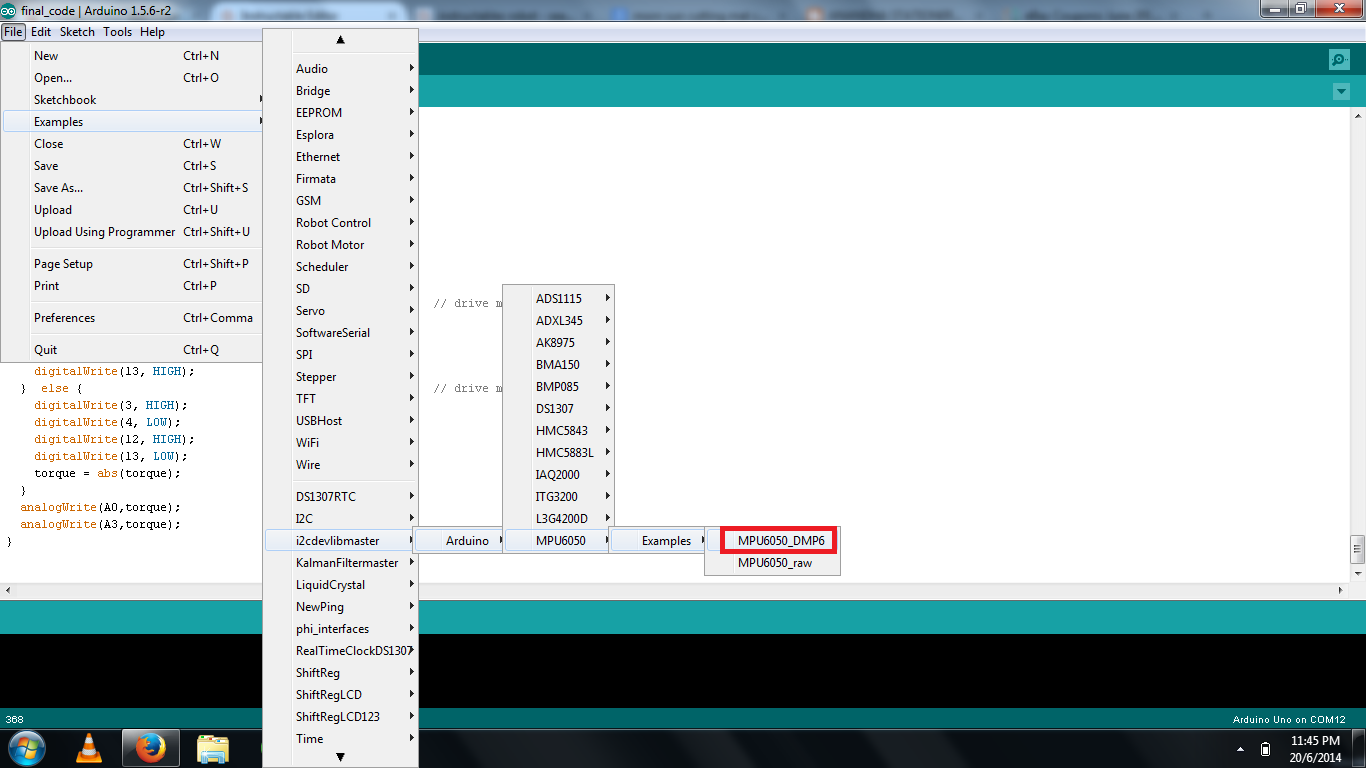Load the MPU6050_raw example sketch
Image resolution: width=1368 pixels, height=768 pixels.
click(773, 563)
